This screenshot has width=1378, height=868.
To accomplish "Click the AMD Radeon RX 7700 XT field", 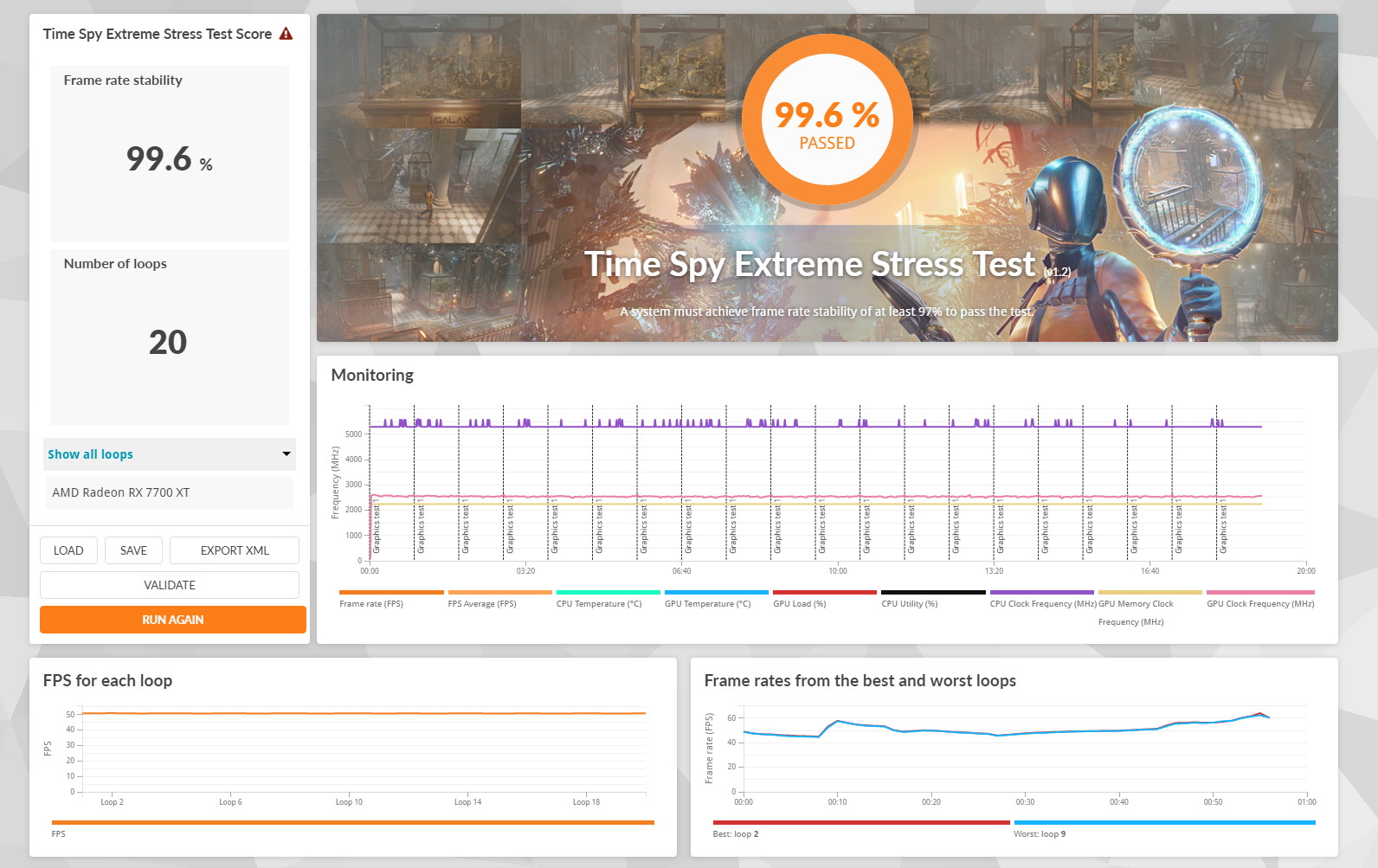I will point(169,492).
